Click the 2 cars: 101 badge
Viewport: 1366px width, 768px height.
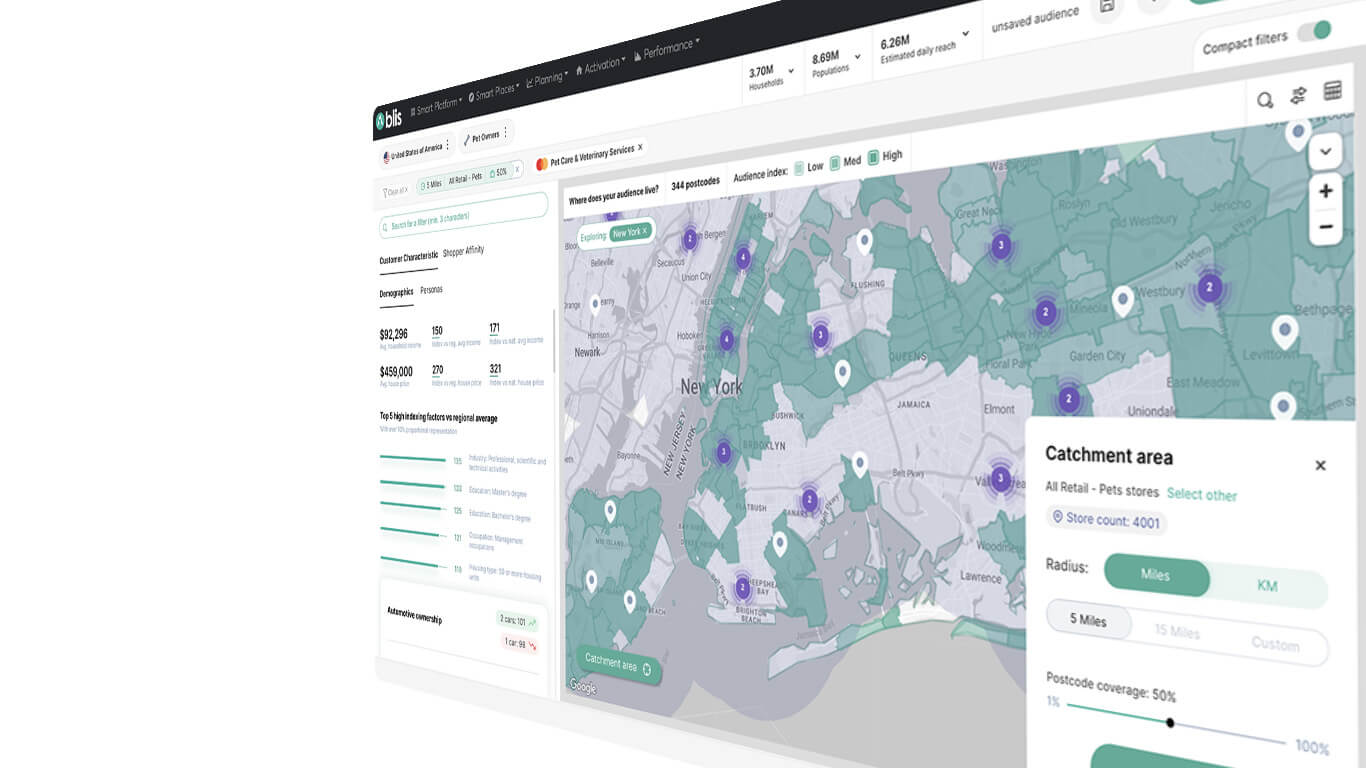517,621
